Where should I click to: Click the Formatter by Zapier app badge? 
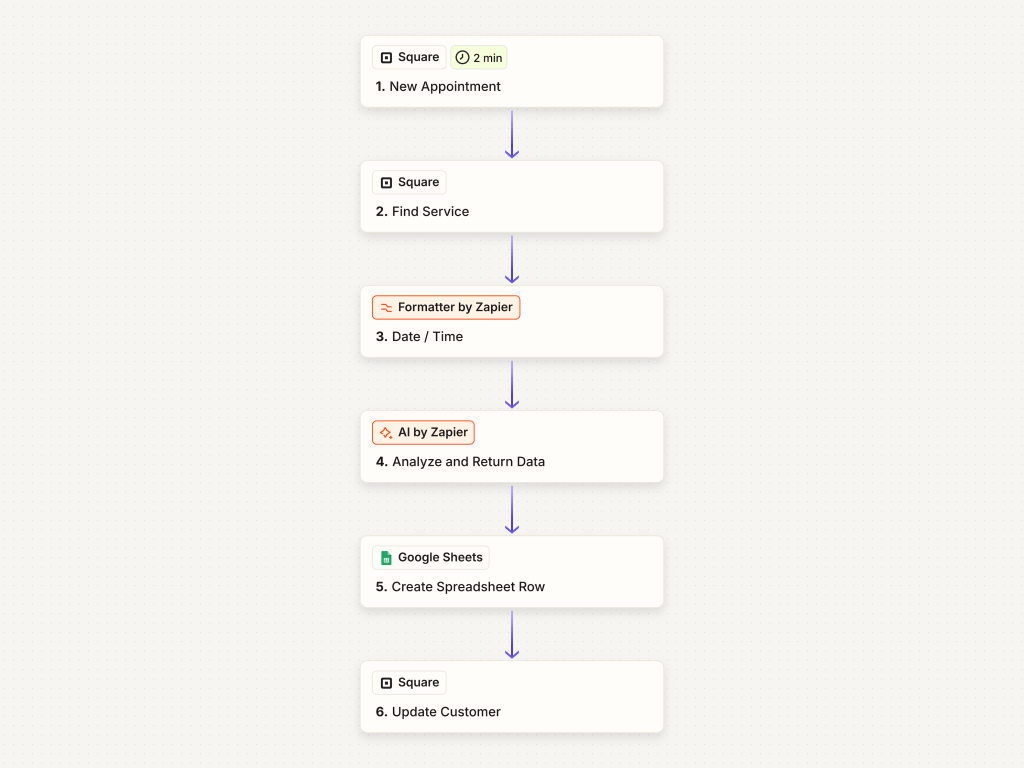tap(447, 308)
